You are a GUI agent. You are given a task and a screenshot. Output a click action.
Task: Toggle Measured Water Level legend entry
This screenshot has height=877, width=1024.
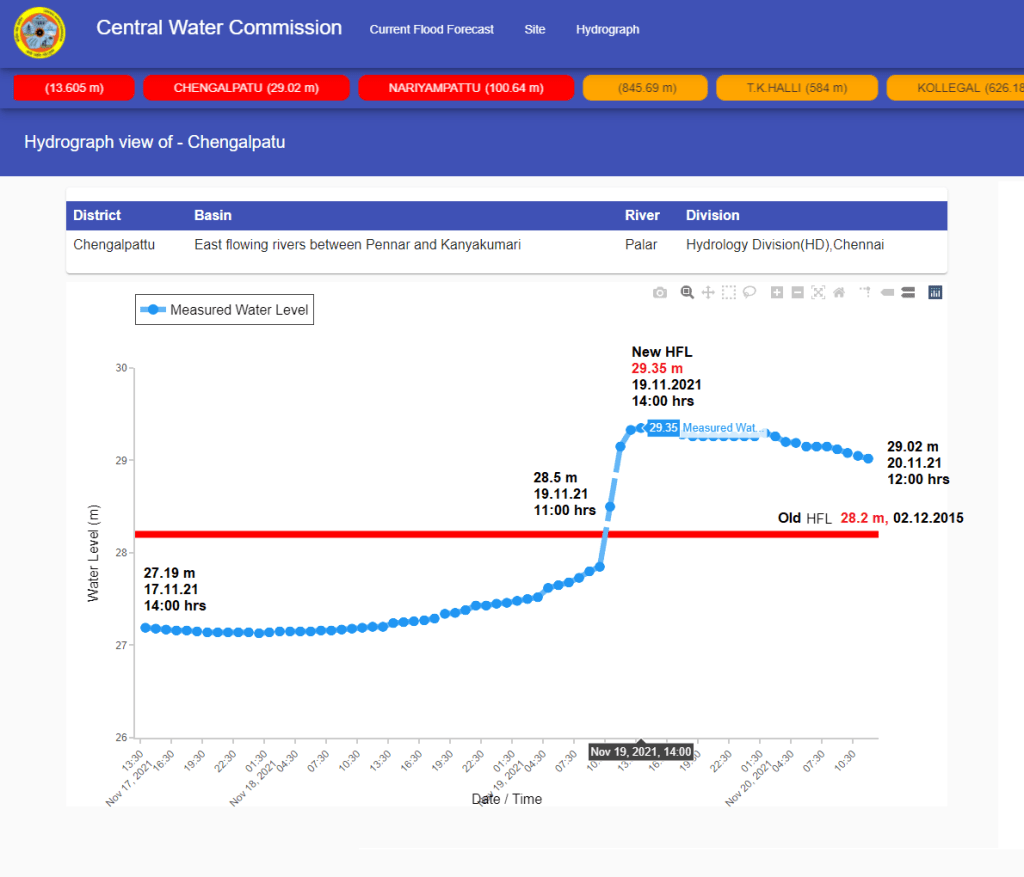click(224, 311)
